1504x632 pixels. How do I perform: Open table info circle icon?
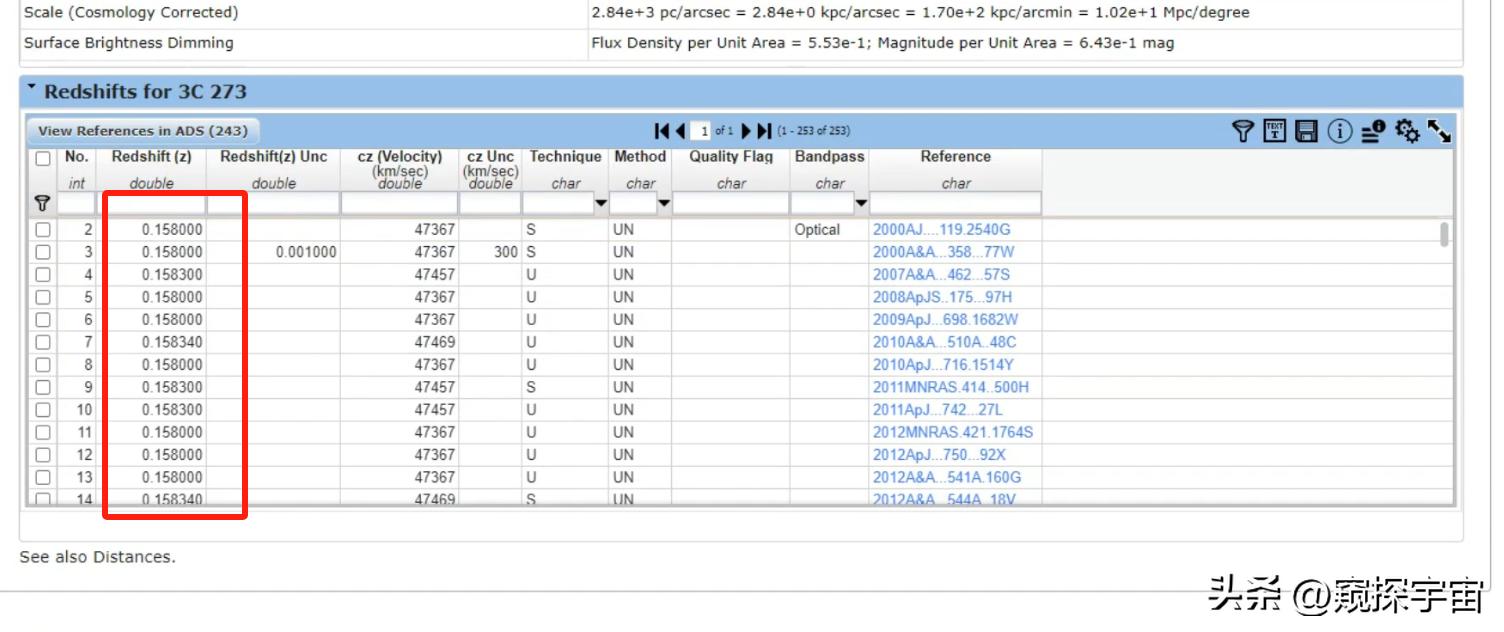point(1340,131)
